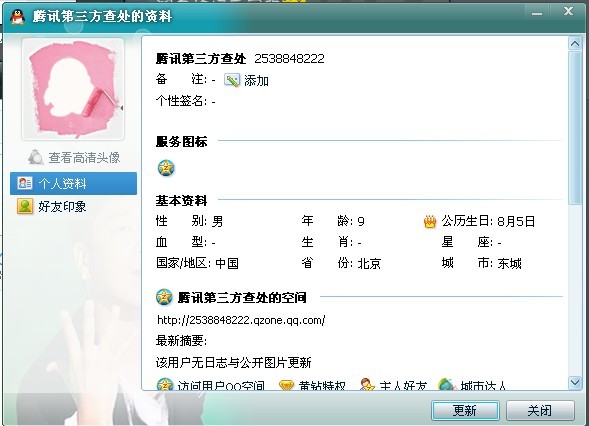
Task: Click the Qzone star icon under 服务图标
Action: click(x=166, y=168)
